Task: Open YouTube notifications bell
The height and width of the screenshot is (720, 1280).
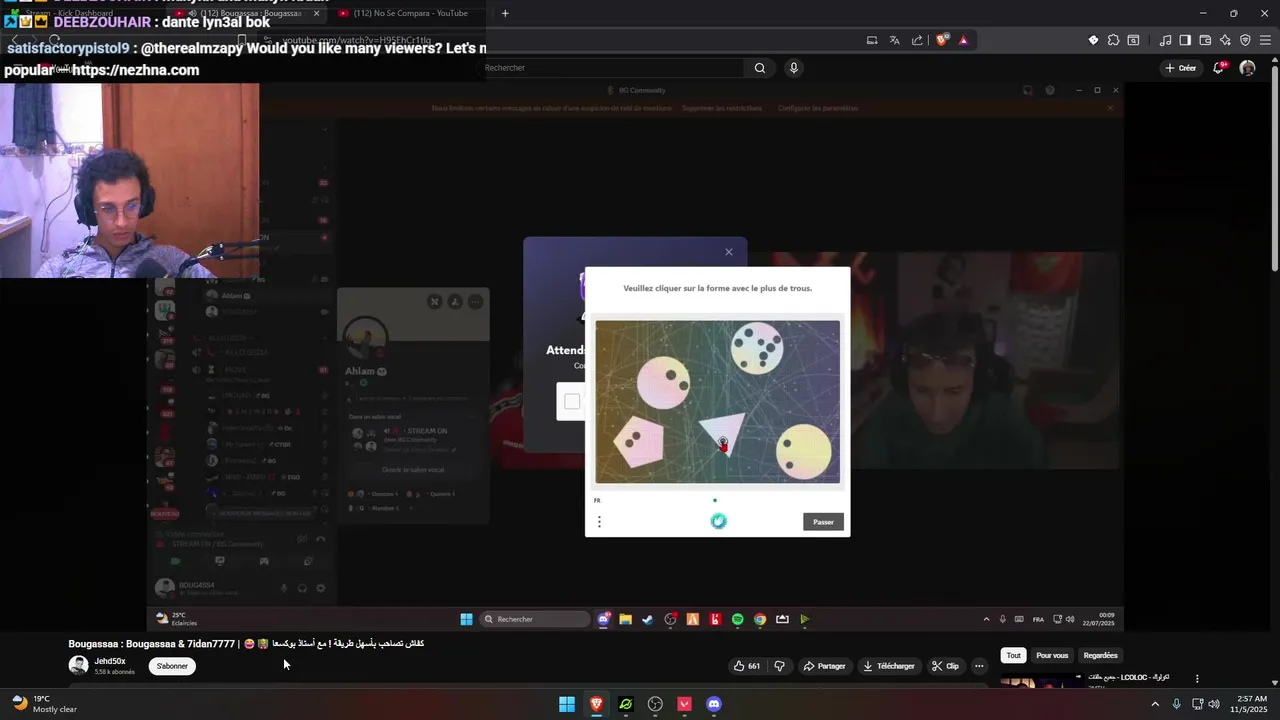Action: click(1219, 68)
